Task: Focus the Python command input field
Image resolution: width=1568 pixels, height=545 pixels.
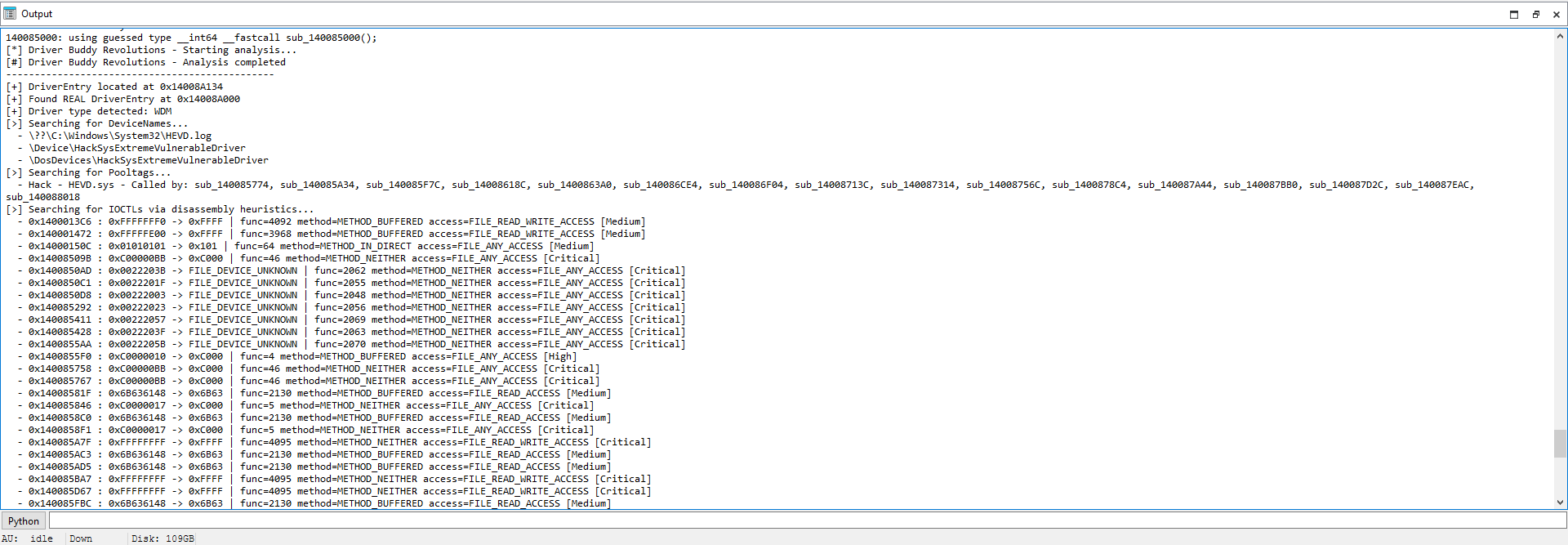Action: (807, 521)
